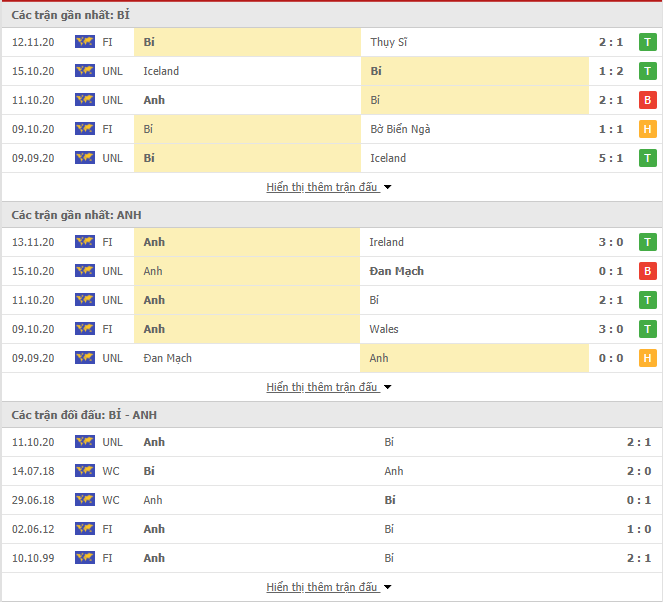
Task: Click the orange H badge for Bỉ vs Bờ Biển Ngà
Action: 647,129
